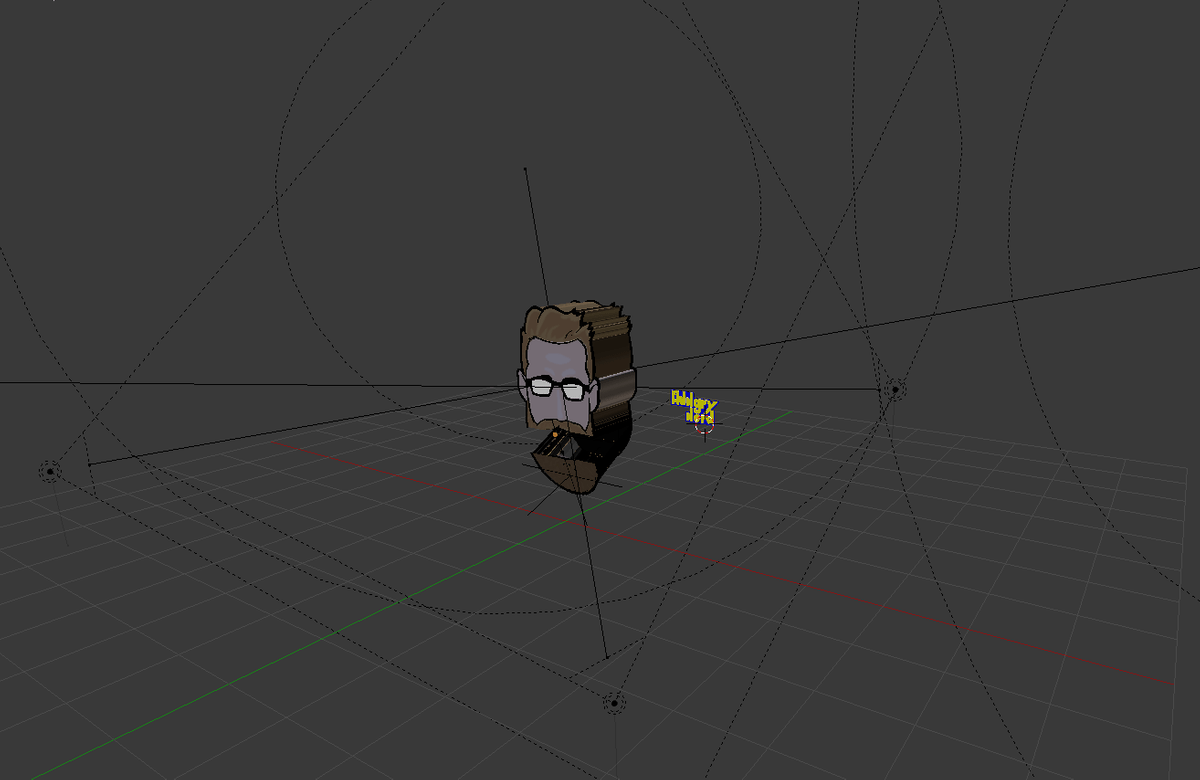Select the lamp object on the right side
Screen dimensions: 1200x780
point(895,388)
